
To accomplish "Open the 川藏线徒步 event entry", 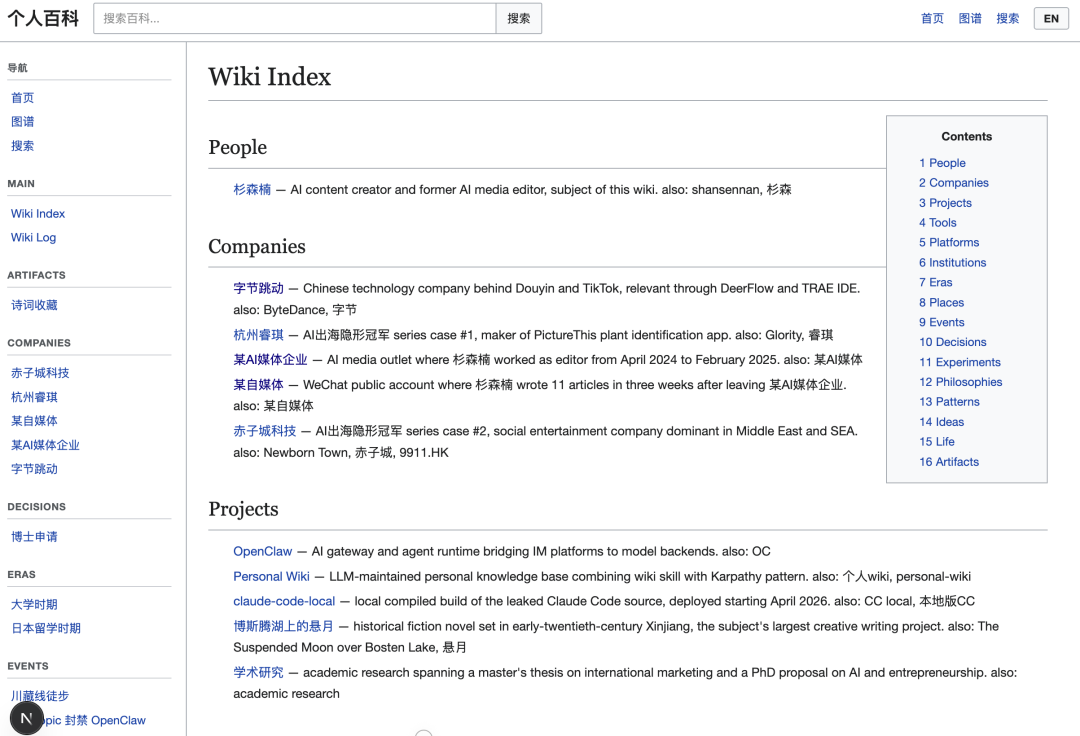I will point(40,695).
